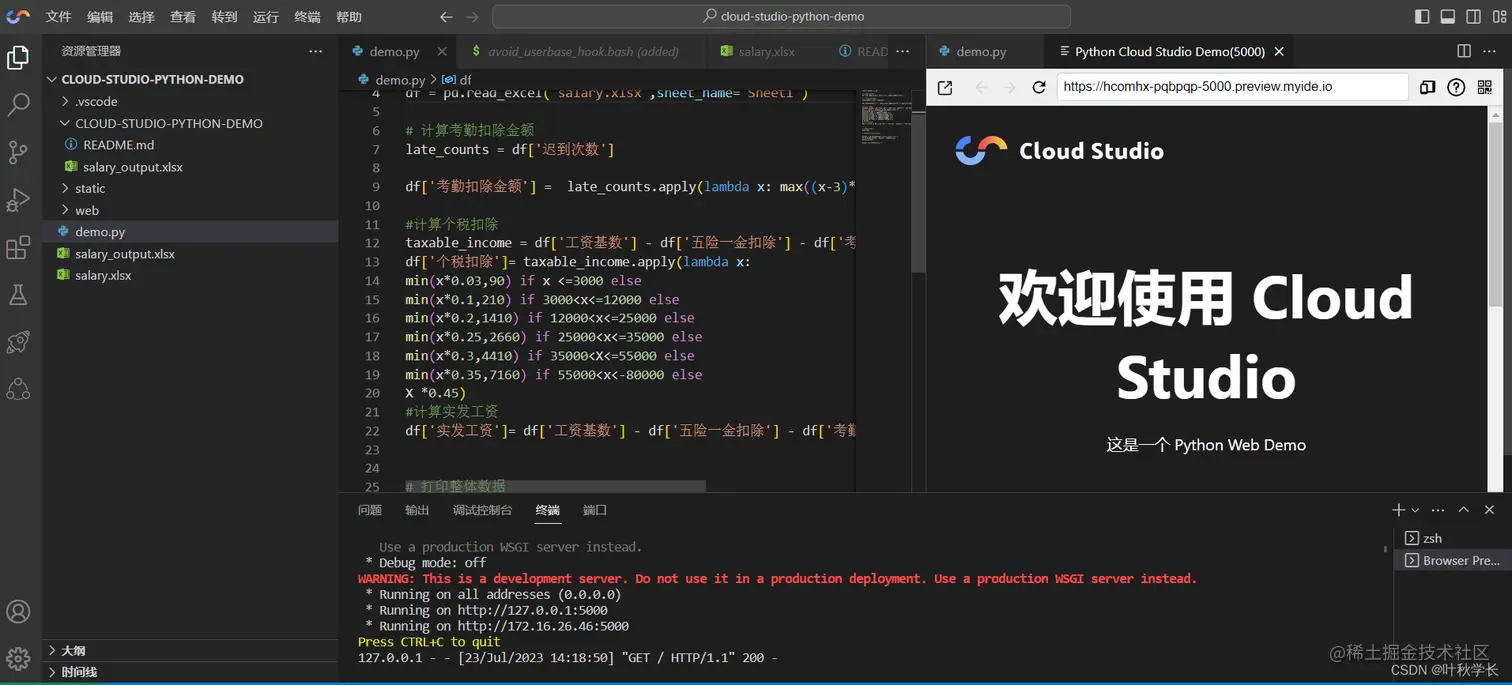Screen dimensions: 1512x685
Task: Close the terminal panel
Action: 1489,510
